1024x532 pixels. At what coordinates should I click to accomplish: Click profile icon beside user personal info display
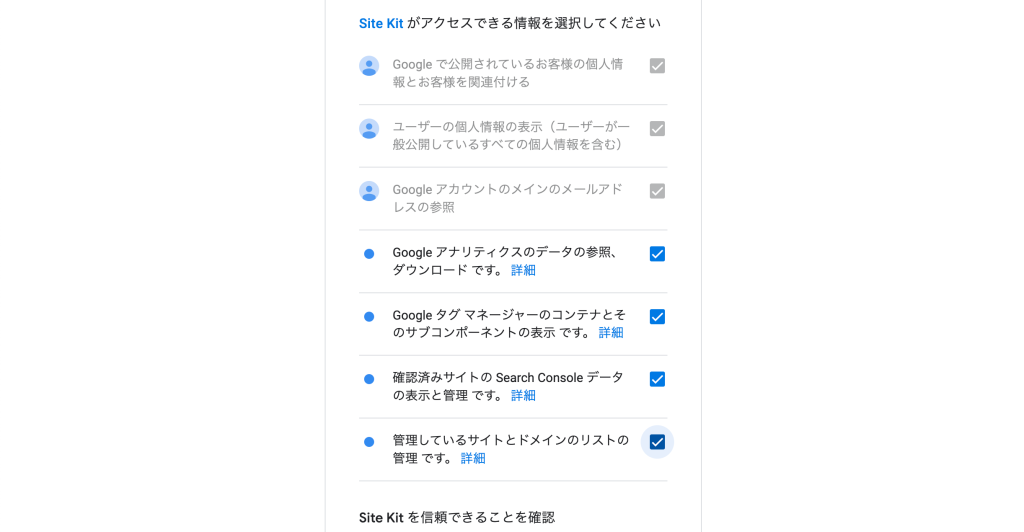[369, 129]
